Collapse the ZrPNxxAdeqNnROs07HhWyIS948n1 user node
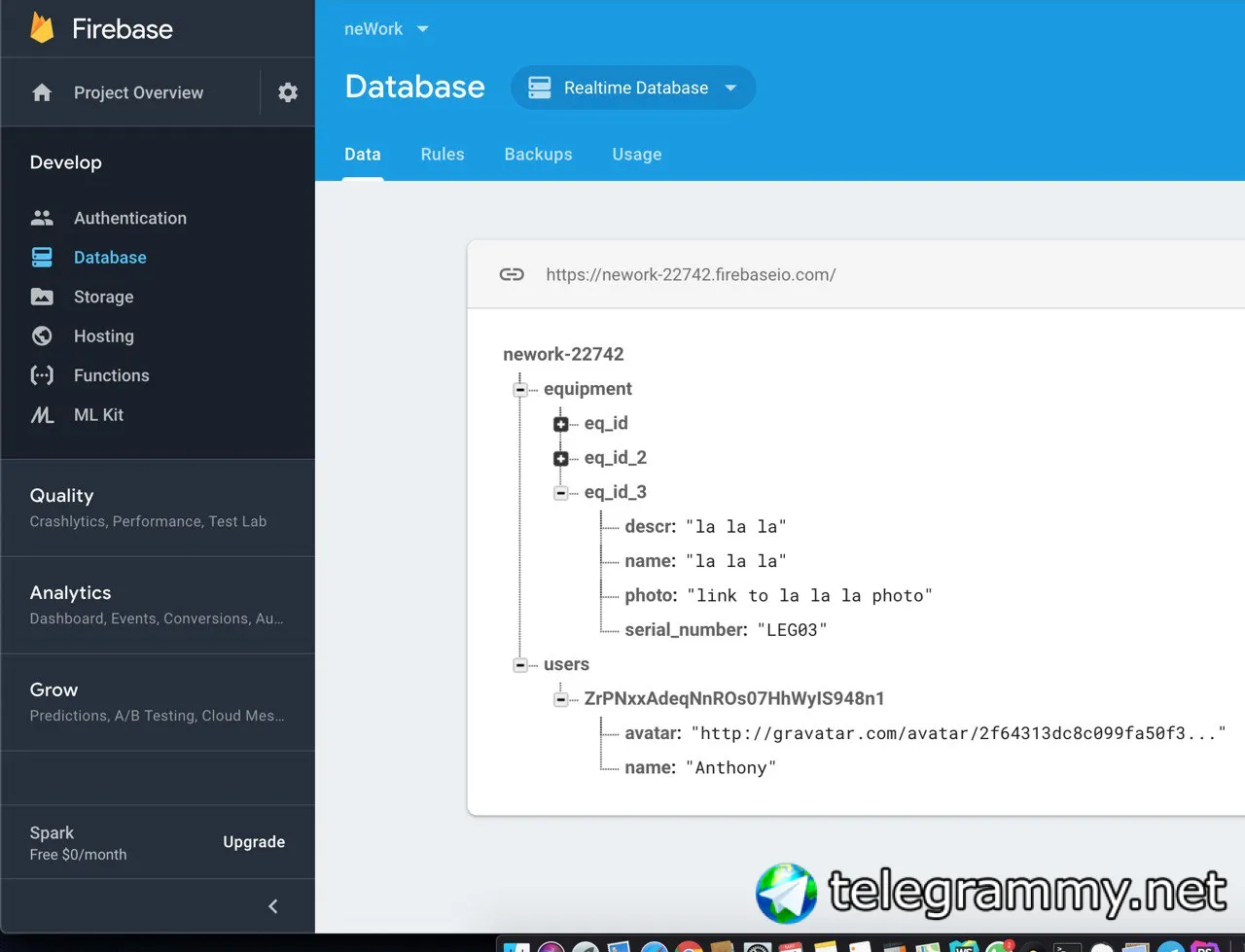The width and height of the screenshot is (1245, 952). (x=560, y=699)
